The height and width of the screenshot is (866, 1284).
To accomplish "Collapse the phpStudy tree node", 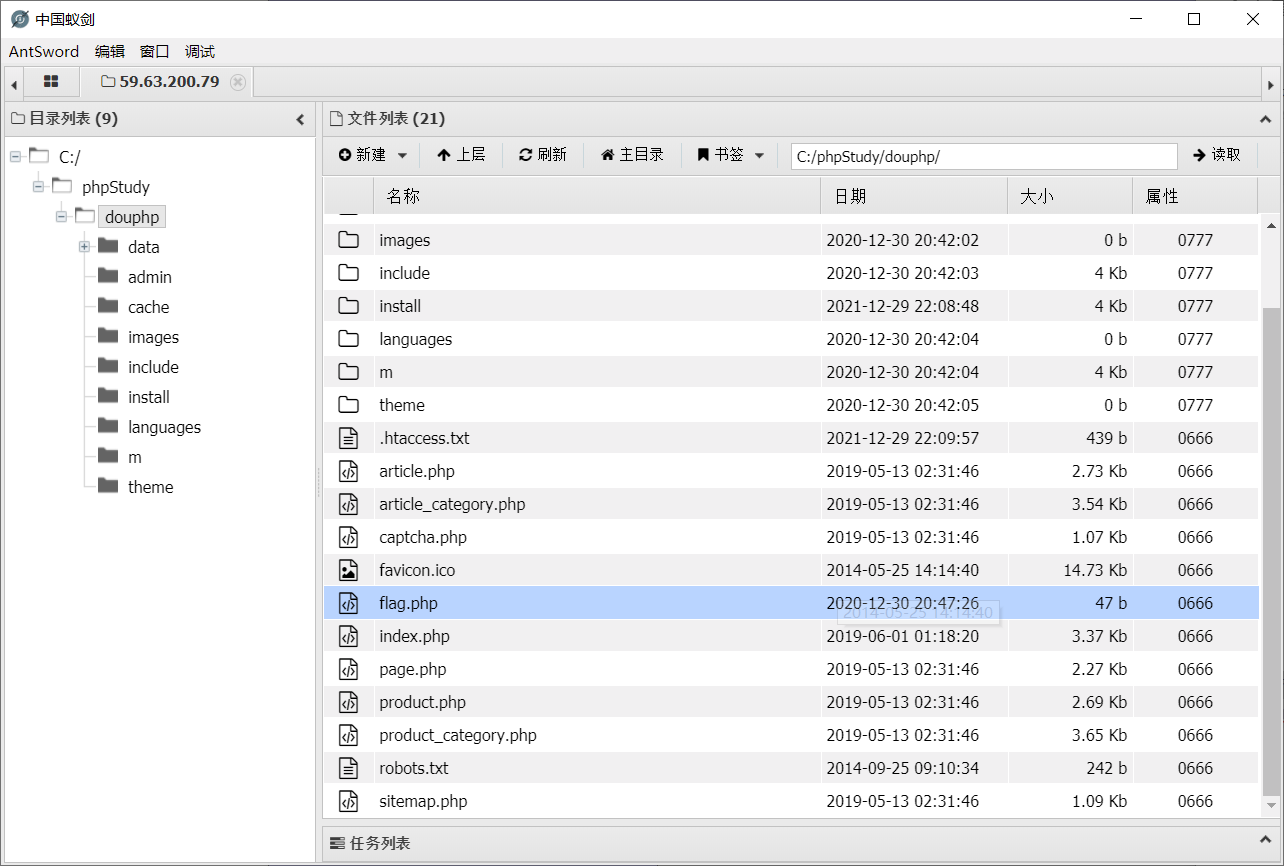I will pyautogui.click(x=38, y=187).
